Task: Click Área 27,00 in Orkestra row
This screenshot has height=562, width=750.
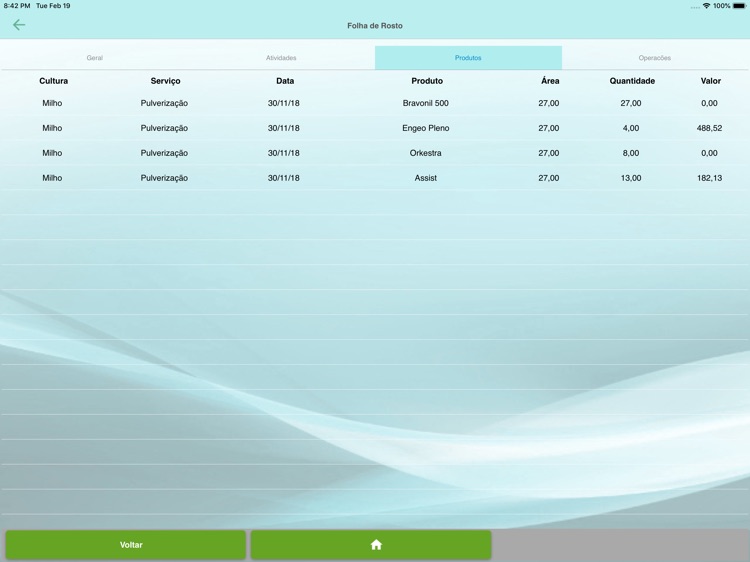Action: coord(549,153)
